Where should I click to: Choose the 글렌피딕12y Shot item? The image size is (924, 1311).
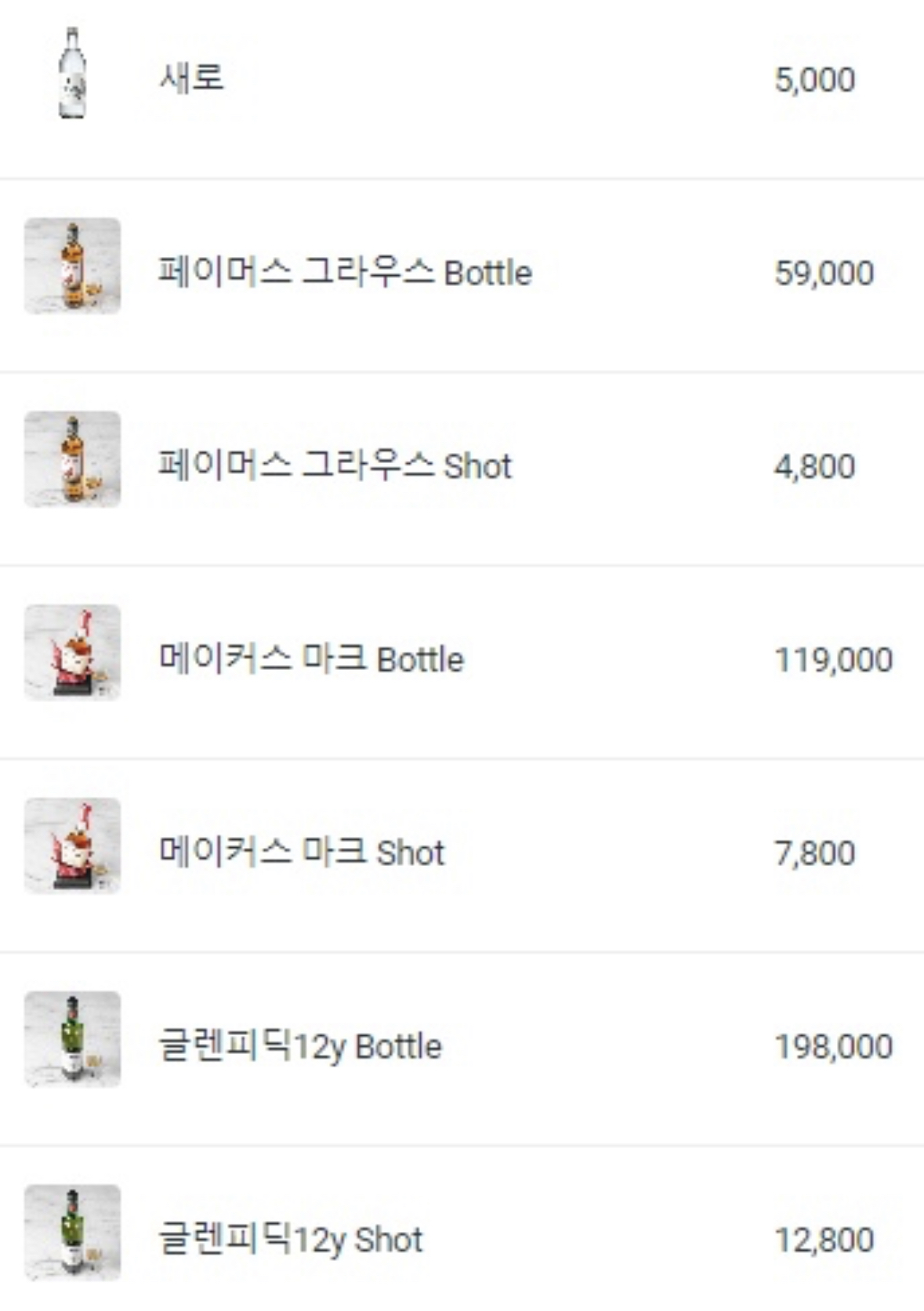point(291,1240)
